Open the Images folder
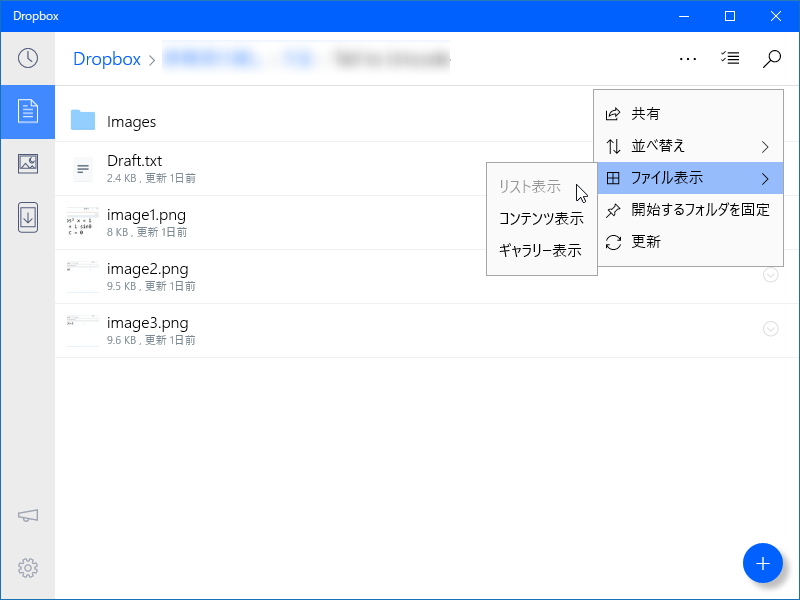The height and width of the screenshot is (600, 800). (131, 121)
